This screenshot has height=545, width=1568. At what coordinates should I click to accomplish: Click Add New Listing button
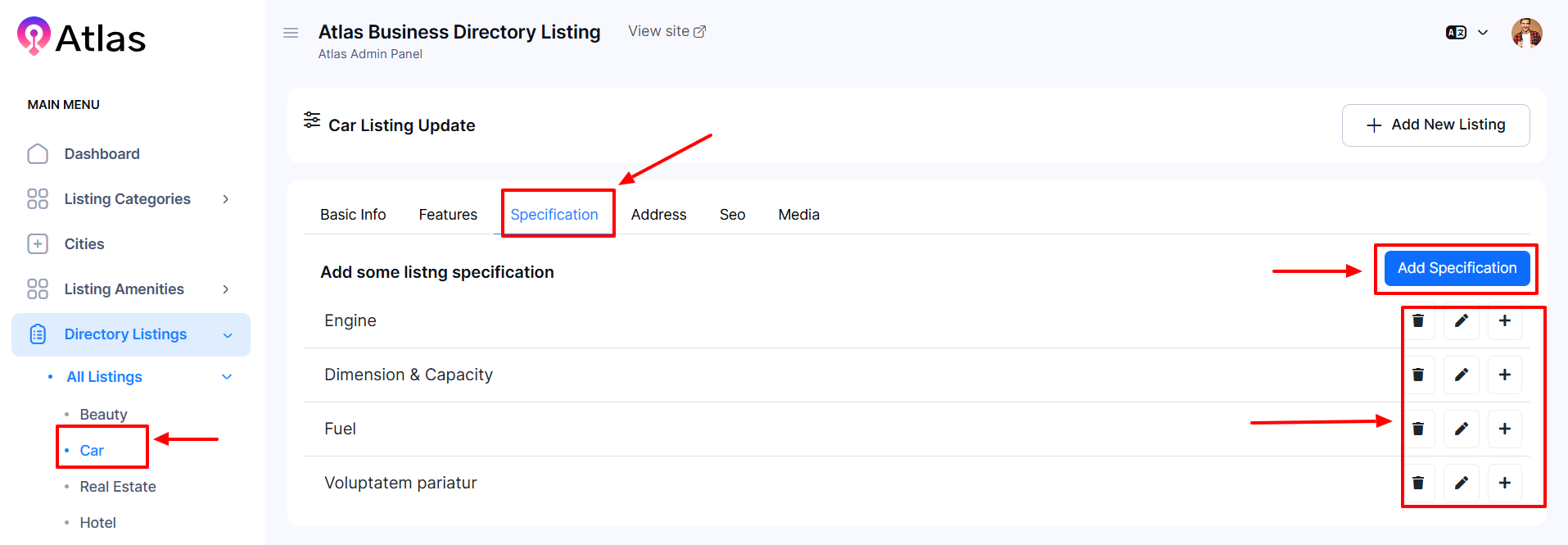pos(1435,125)
